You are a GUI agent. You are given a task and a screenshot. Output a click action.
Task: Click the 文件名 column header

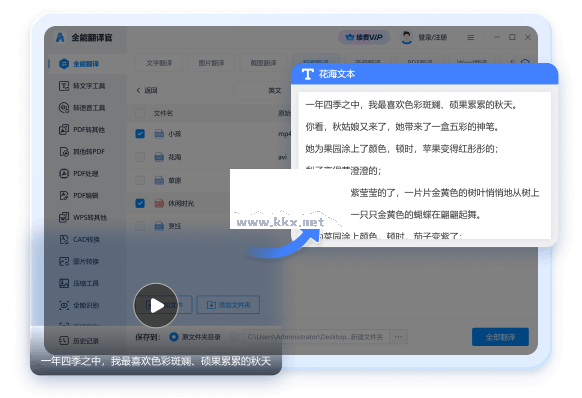click(163, 113)
